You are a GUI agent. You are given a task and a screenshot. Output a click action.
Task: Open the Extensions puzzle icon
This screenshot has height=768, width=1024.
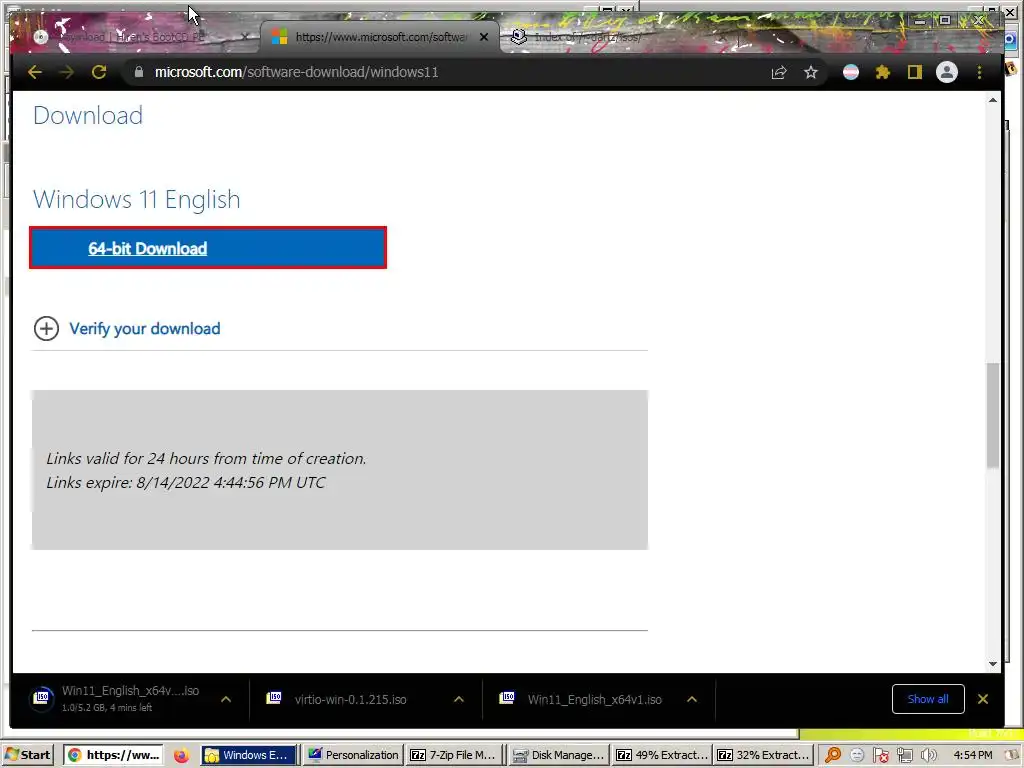click(883, 72)
